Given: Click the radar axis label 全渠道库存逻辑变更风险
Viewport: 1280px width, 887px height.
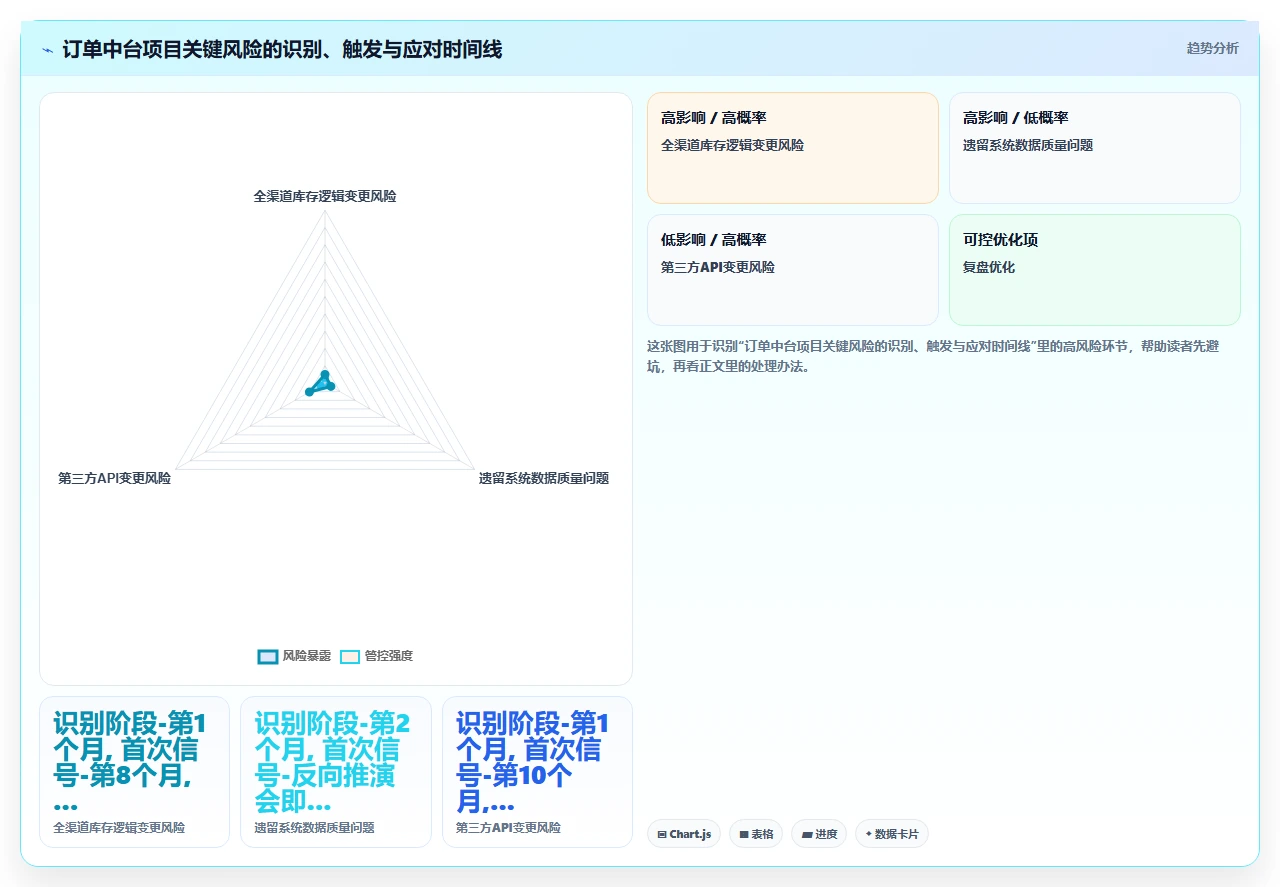Looking at the screenshot, I should [x=325, y=196].
